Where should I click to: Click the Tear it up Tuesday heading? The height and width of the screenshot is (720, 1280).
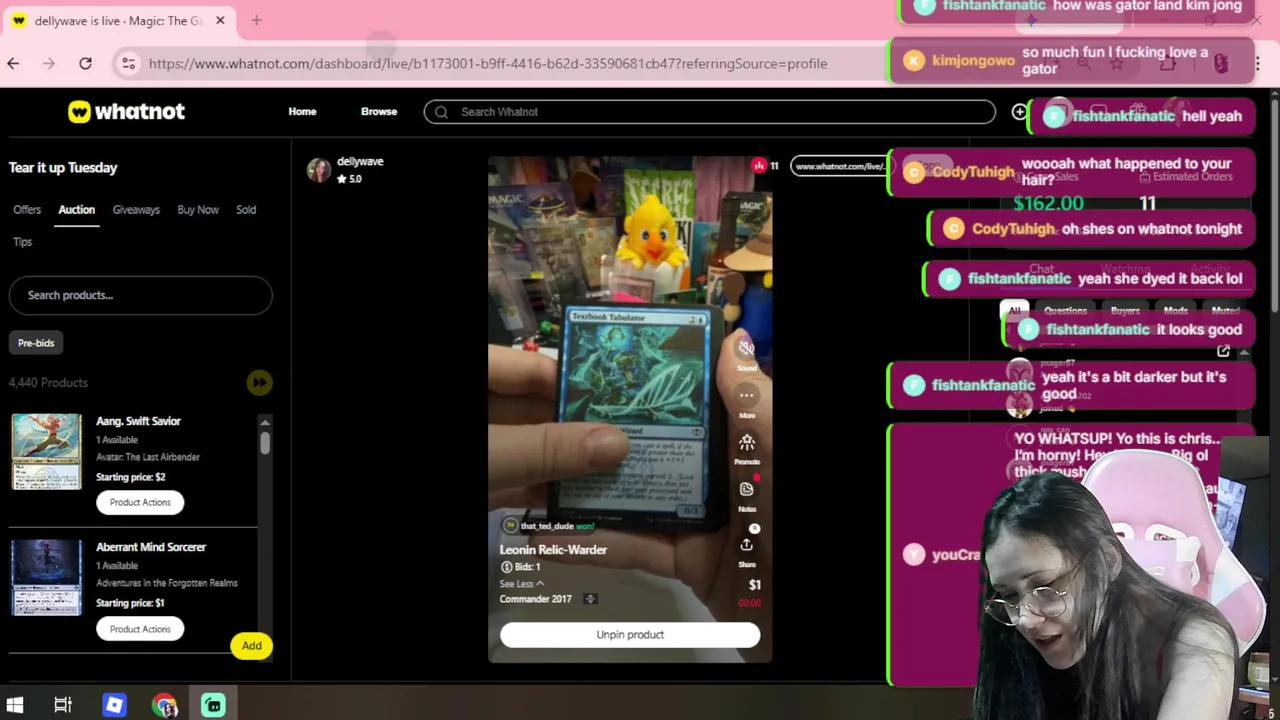[63, 168]
